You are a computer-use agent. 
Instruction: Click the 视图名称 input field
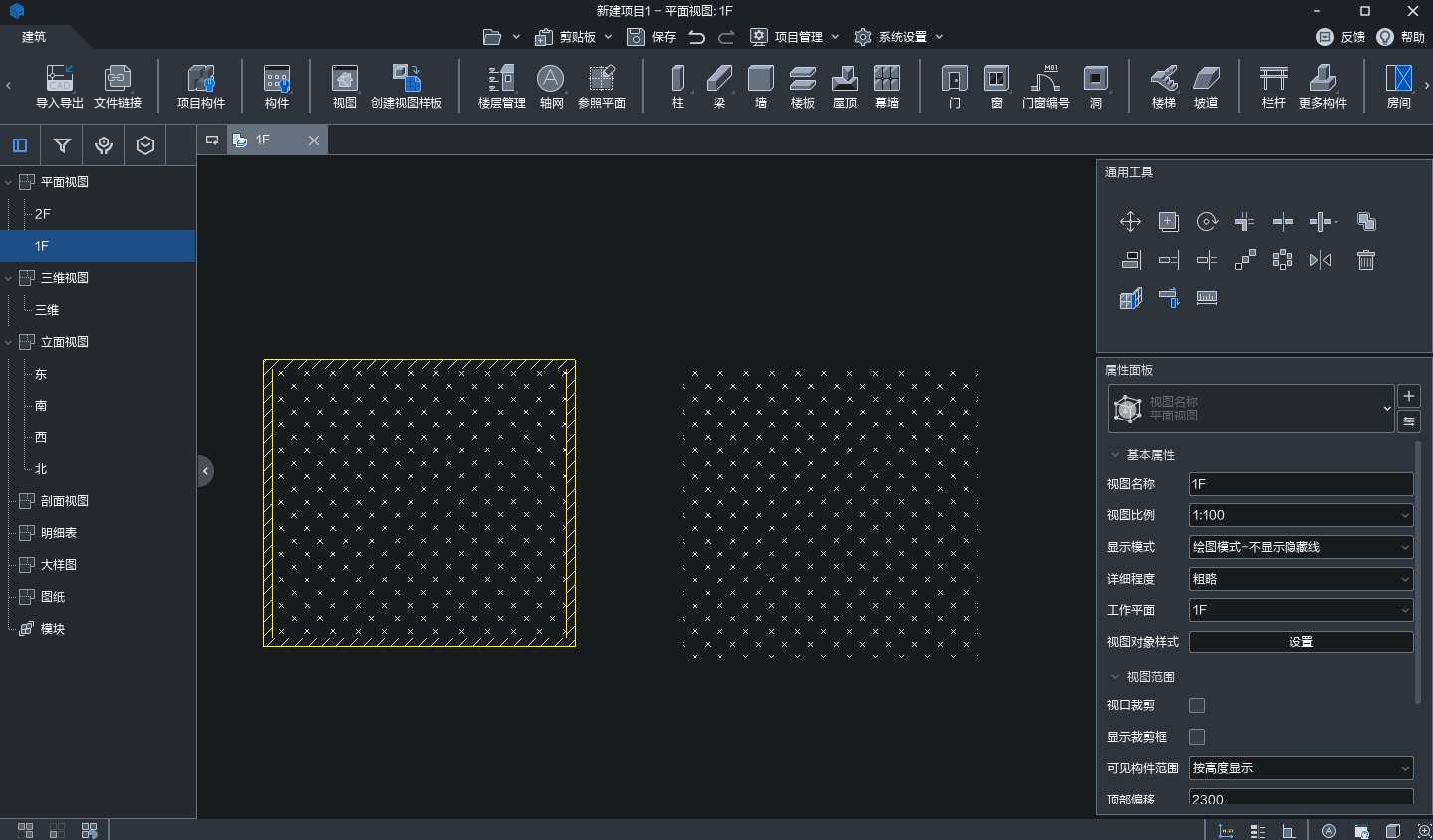[x=1300, y=484]
